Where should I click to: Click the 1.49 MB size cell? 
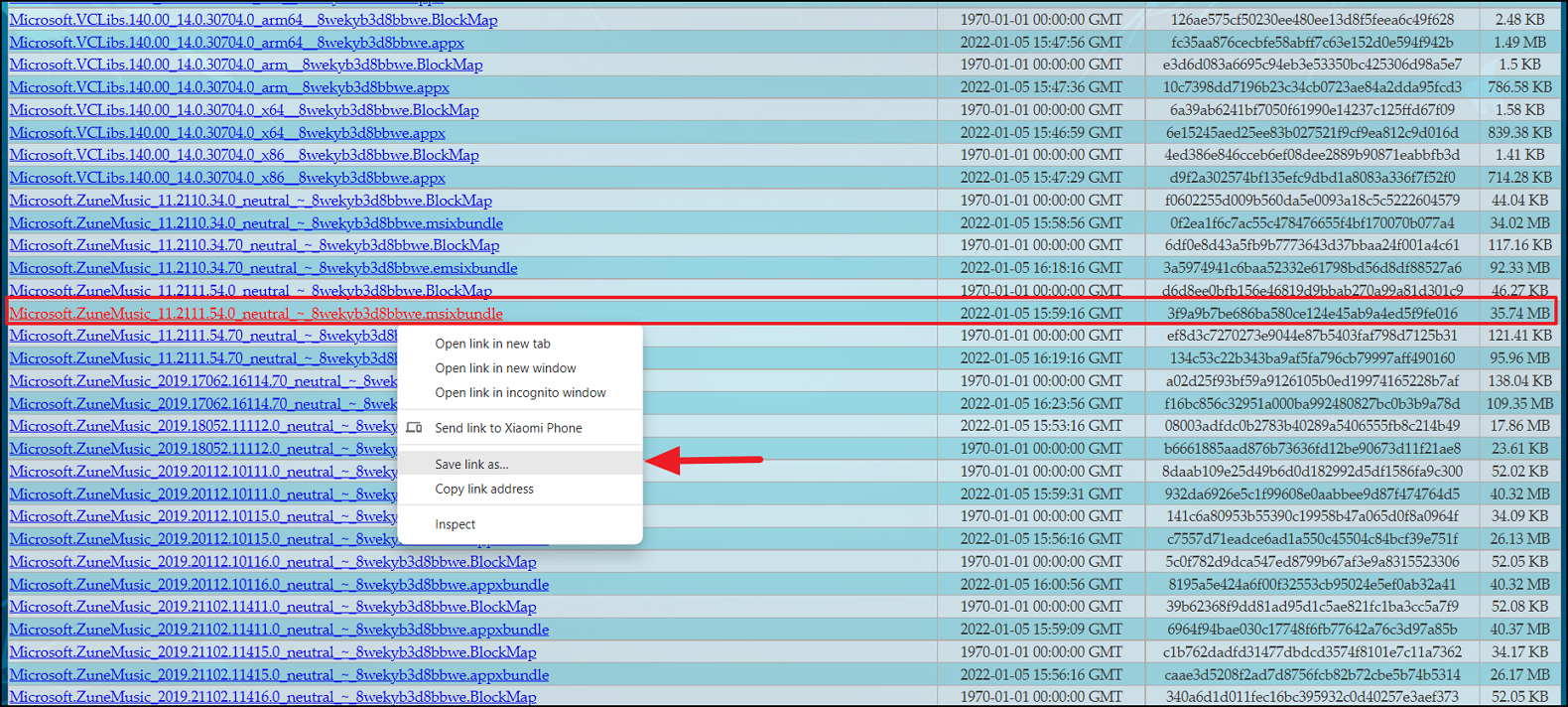(1519, 43)
